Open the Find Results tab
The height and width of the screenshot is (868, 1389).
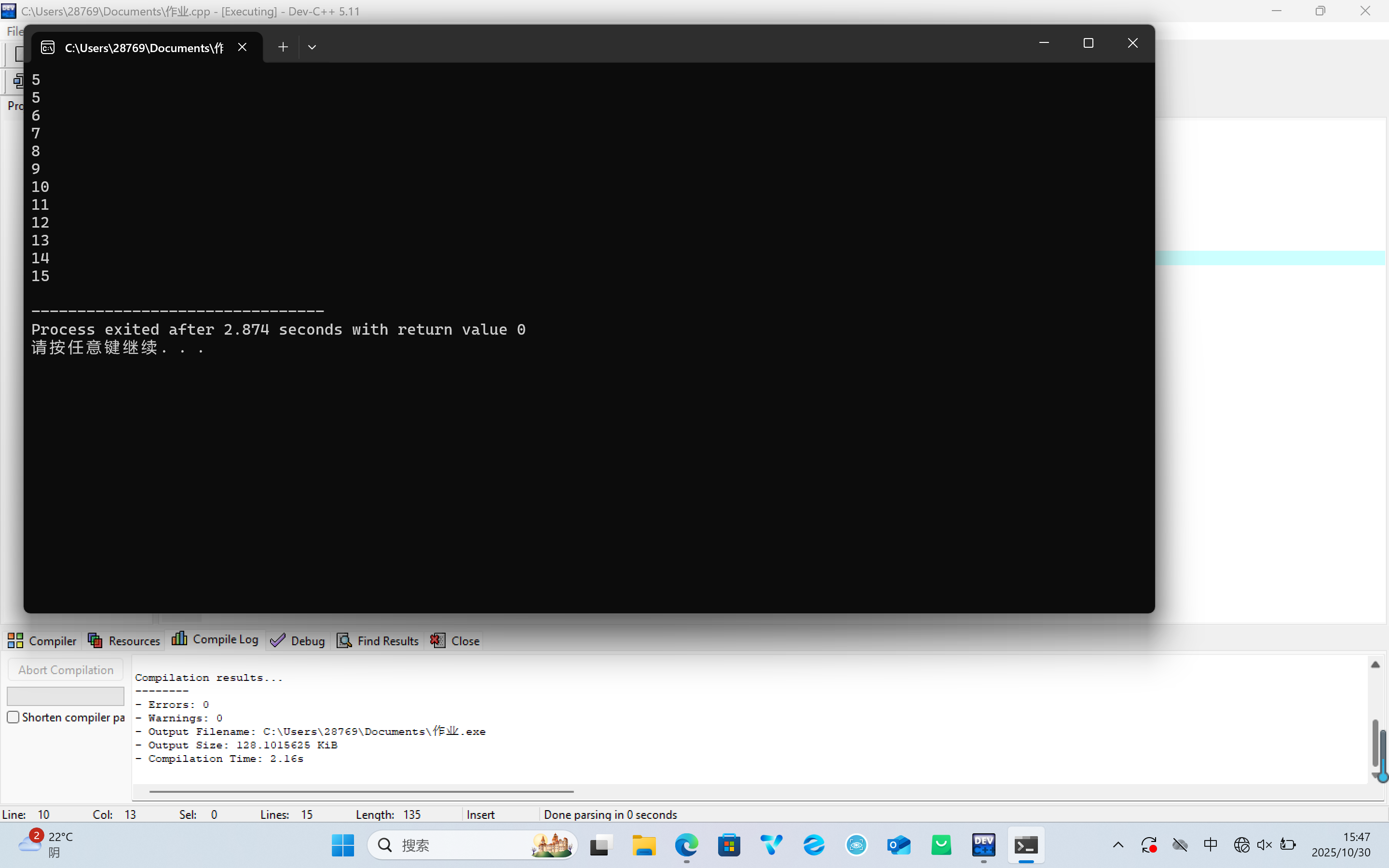[x=378, y=641]
